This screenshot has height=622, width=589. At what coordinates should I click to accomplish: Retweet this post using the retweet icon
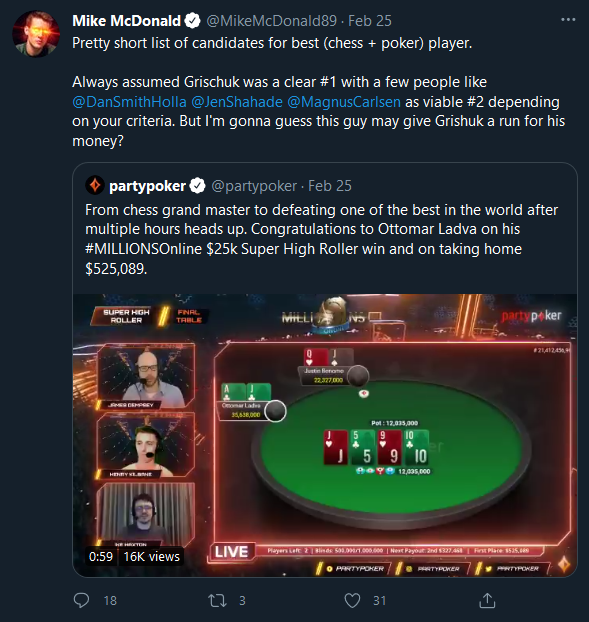coord(217,600)
